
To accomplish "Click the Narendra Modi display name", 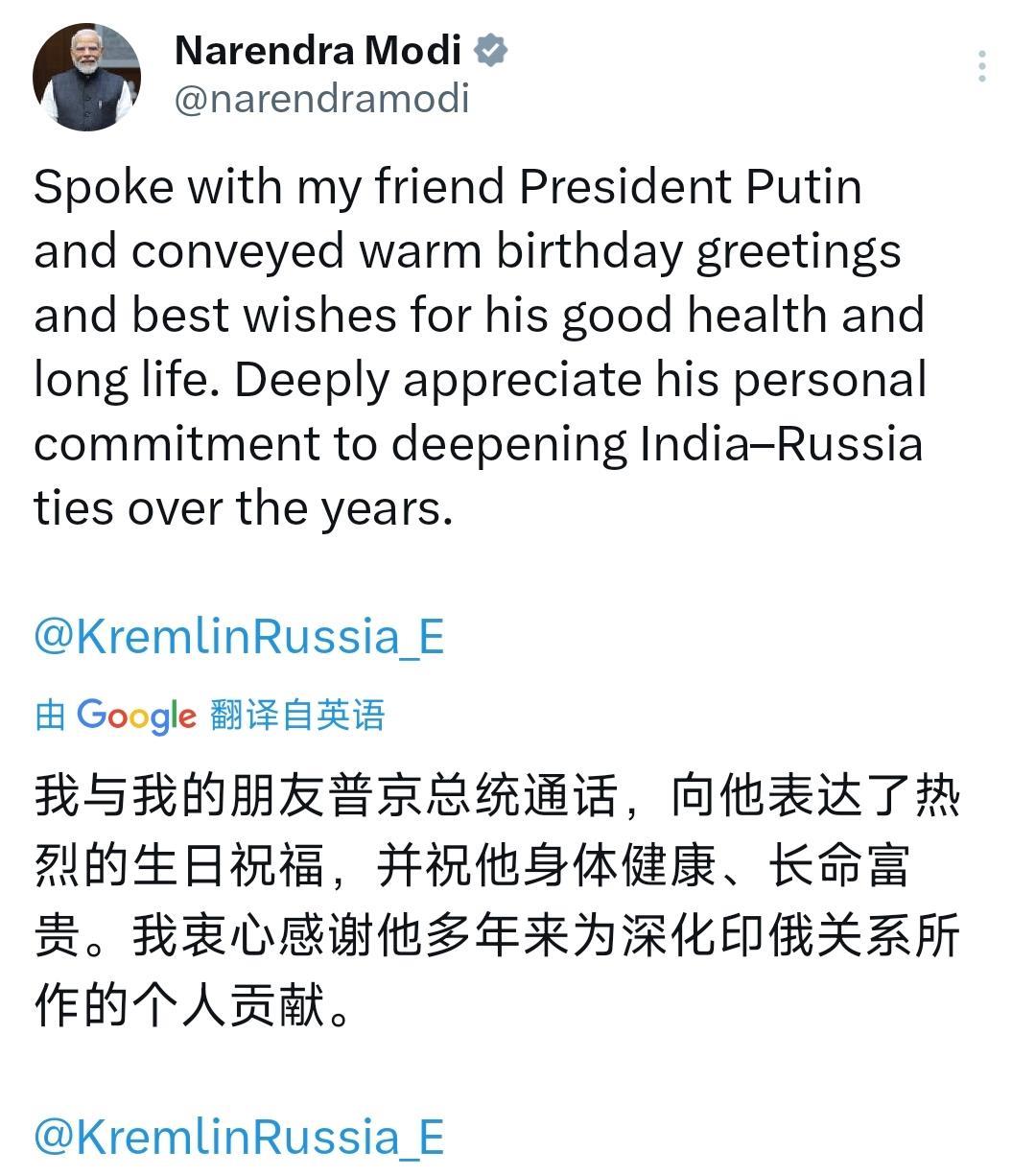I will (318, 50).
